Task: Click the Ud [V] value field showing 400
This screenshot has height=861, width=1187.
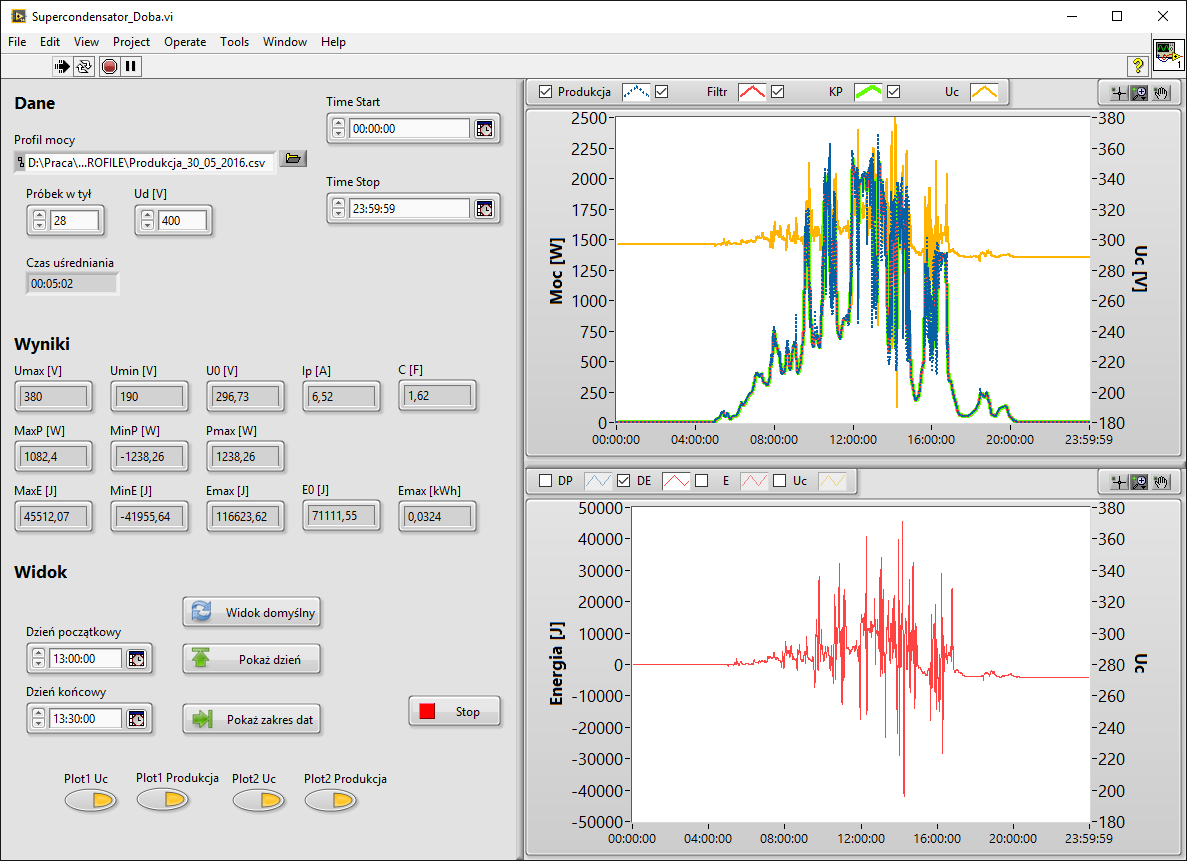Action: [182, 221]
